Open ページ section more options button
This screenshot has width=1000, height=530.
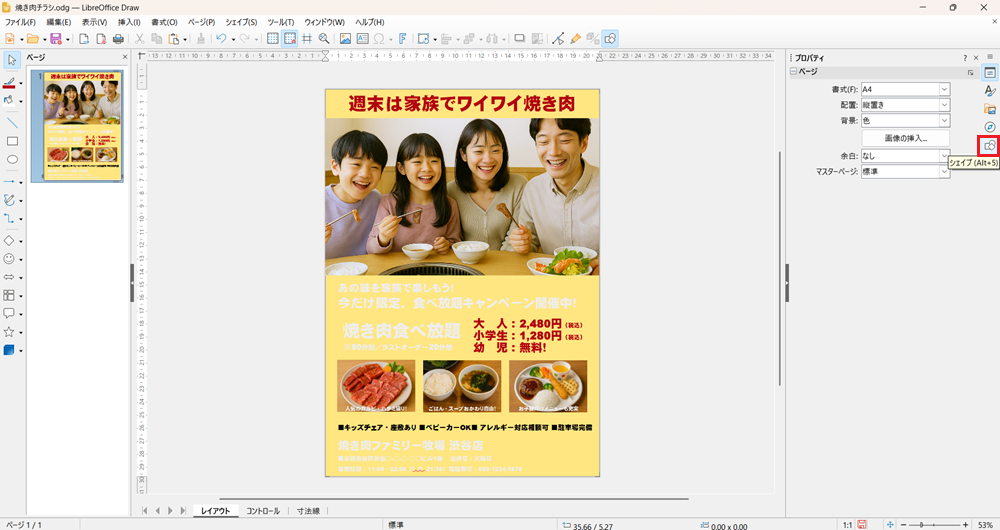pos(971,72)
